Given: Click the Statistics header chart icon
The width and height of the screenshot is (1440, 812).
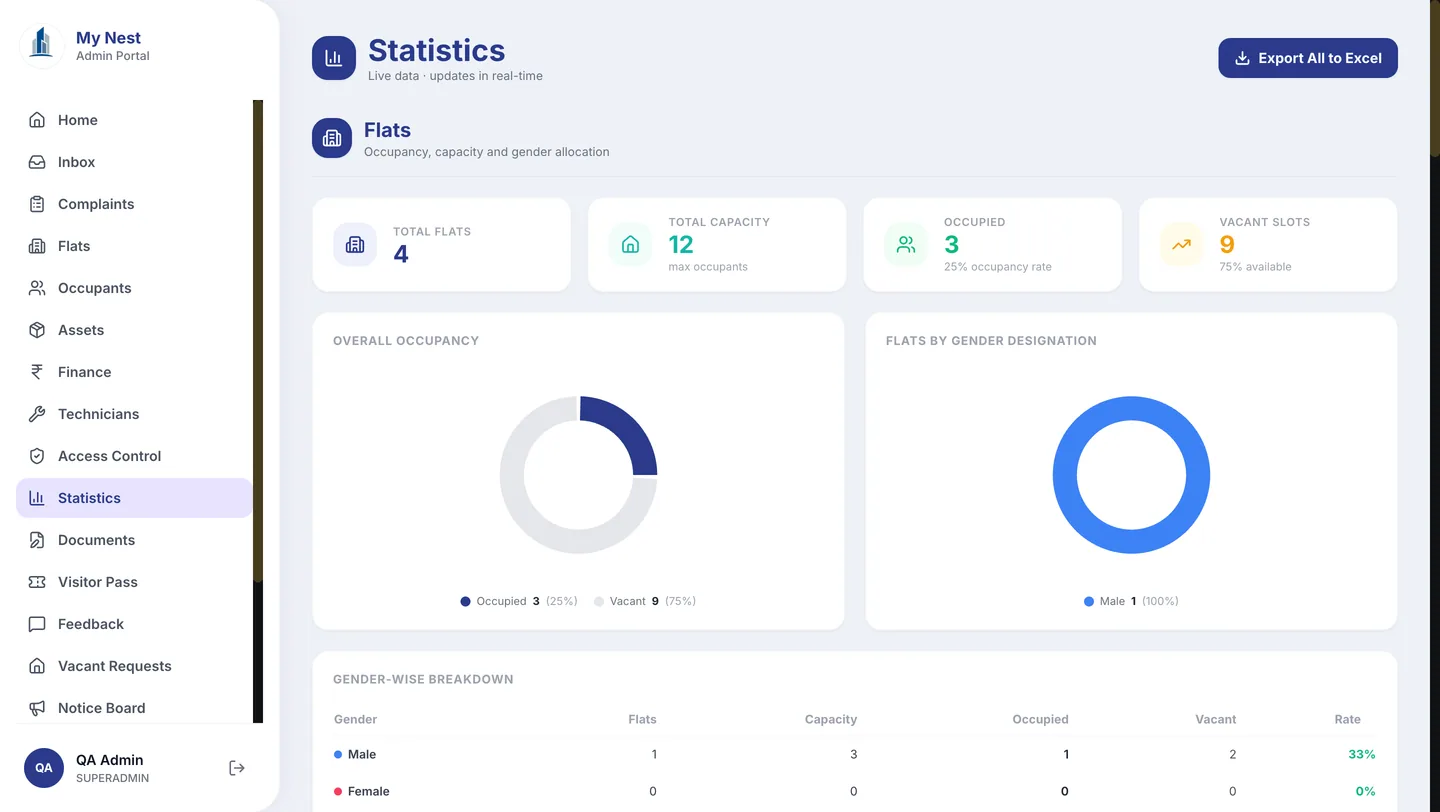Looking at the screenshot, I should (334, 58).
